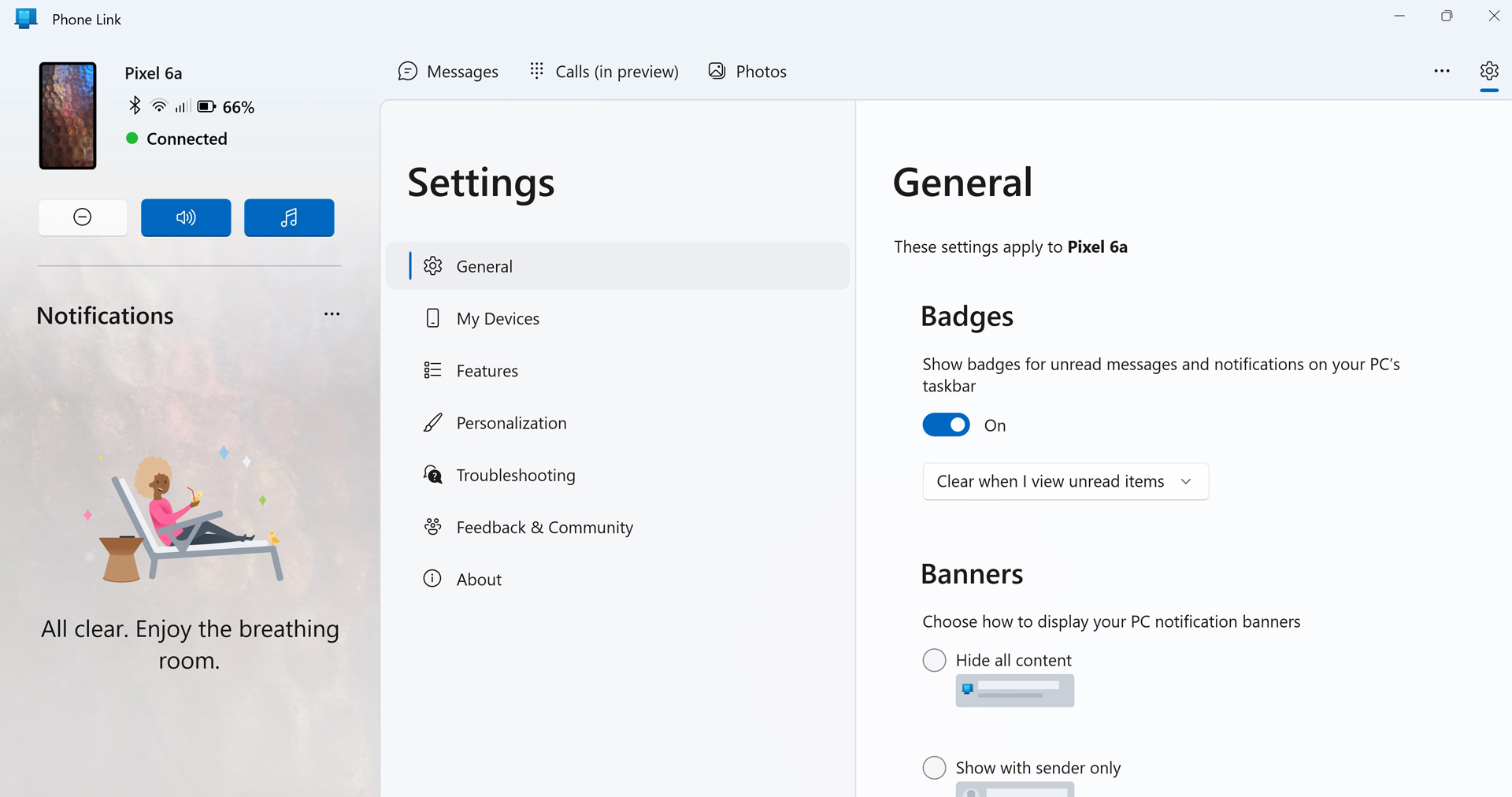Screen dimensions: 1512x797
Task: Open the Notifications more options menu
Action: point(332,314)
